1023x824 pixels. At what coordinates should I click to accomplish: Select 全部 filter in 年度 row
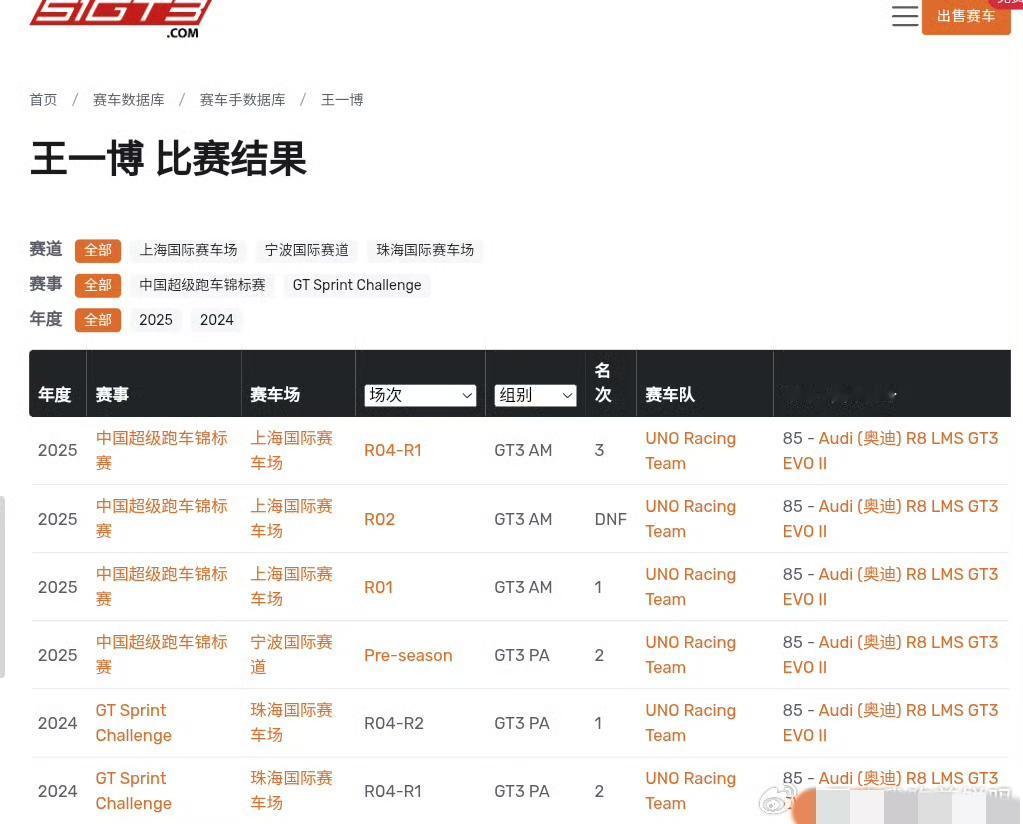pos(98,320)
